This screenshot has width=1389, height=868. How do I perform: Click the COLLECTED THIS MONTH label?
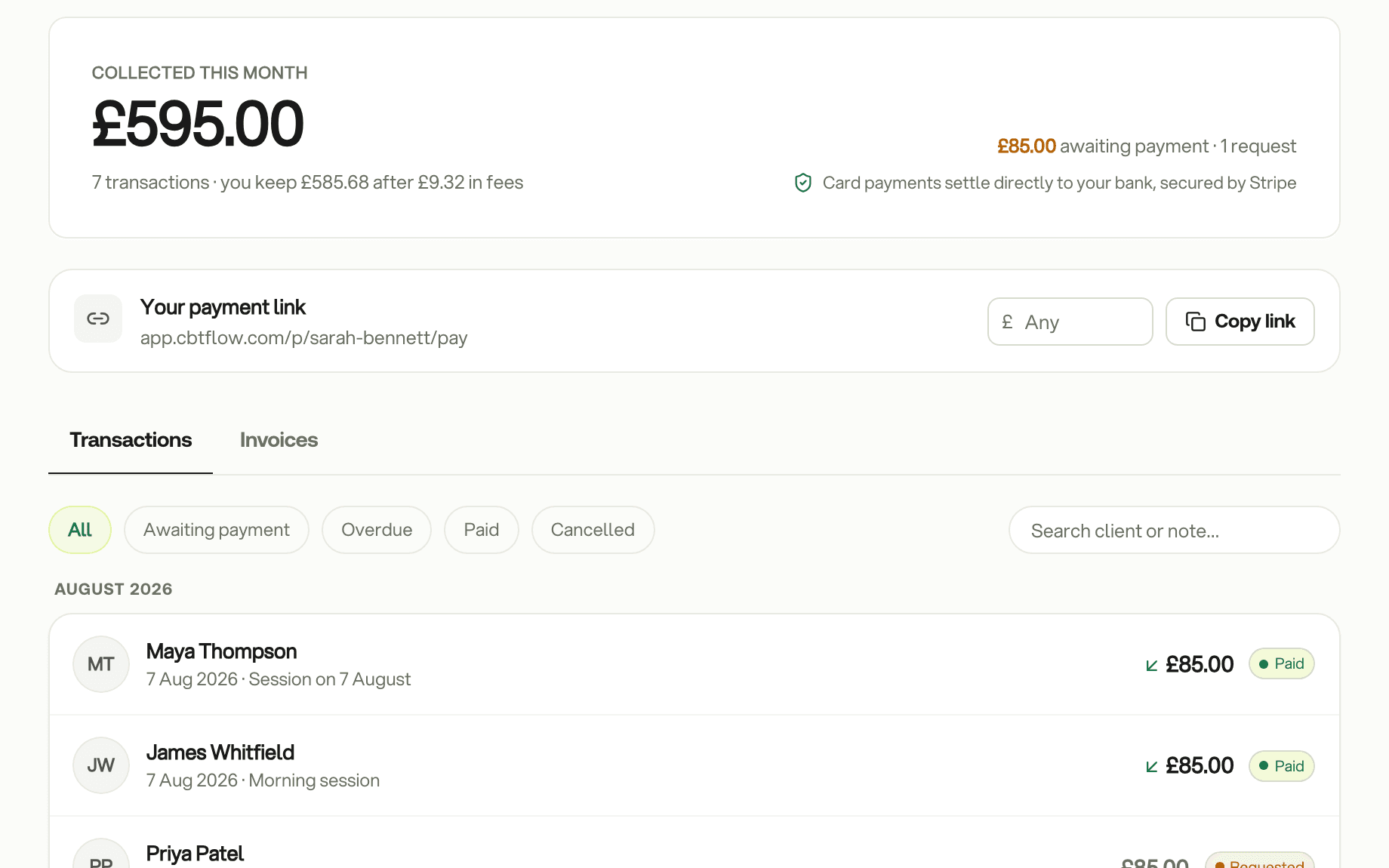coord(199,73)
